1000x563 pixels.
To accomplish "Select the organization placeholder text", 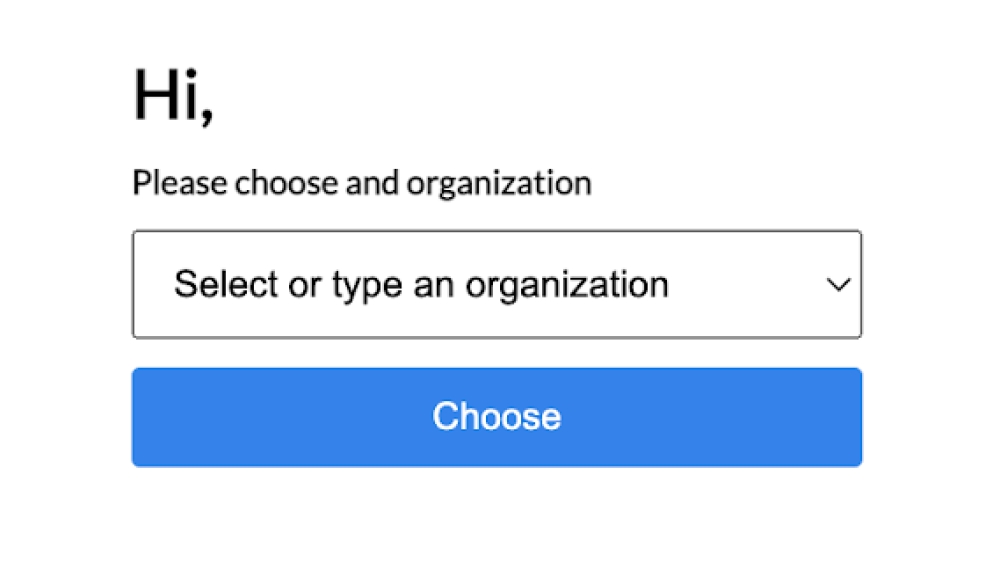I will point(421,284).
